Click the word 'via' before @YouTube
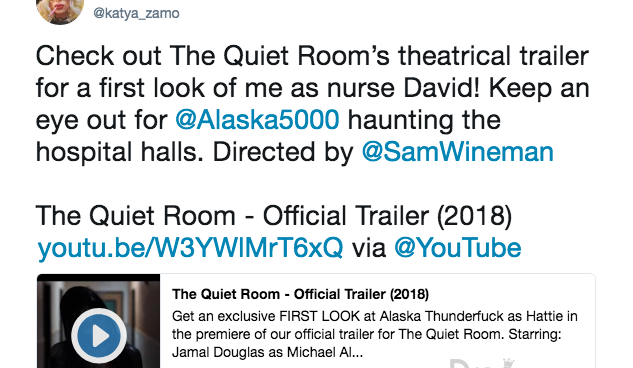Viewport: 633px width, 368px height. click(x=369, y=248)
